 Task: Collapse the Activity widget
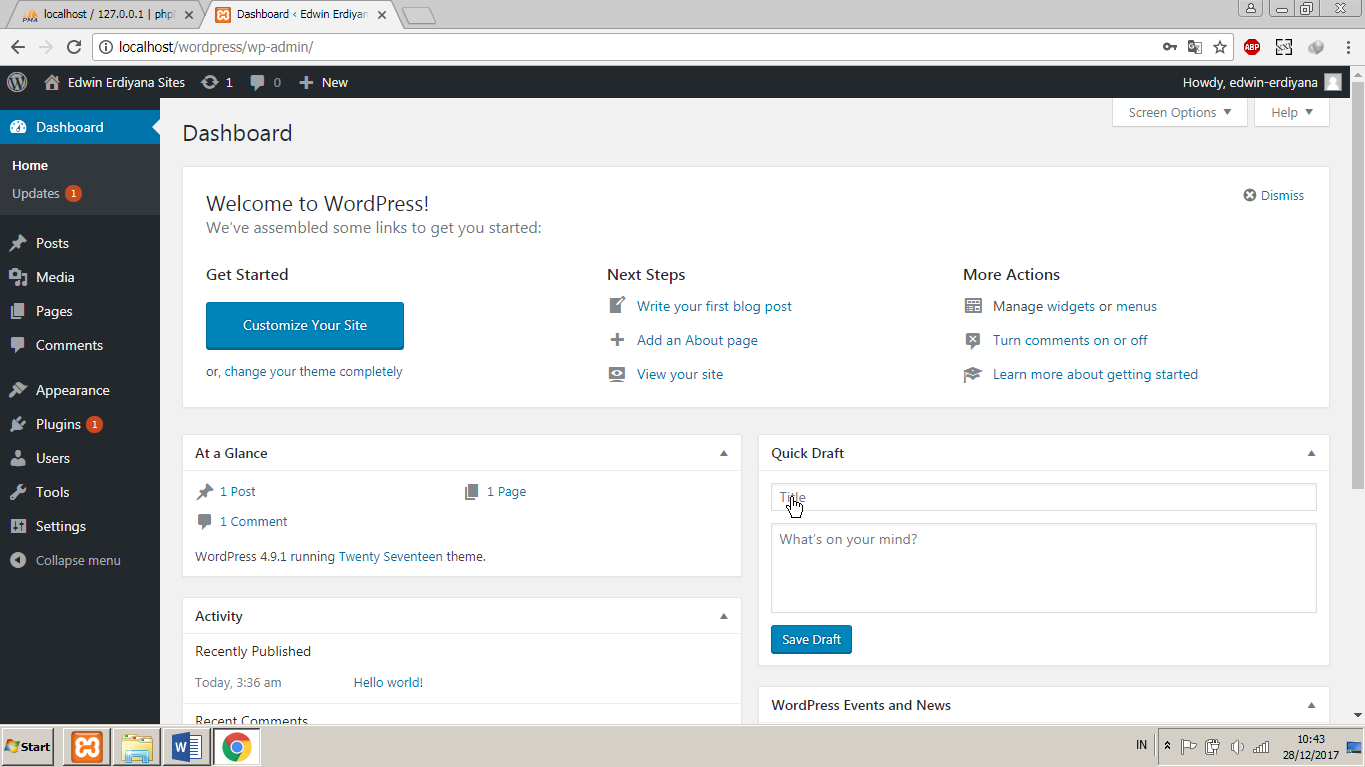724,616
